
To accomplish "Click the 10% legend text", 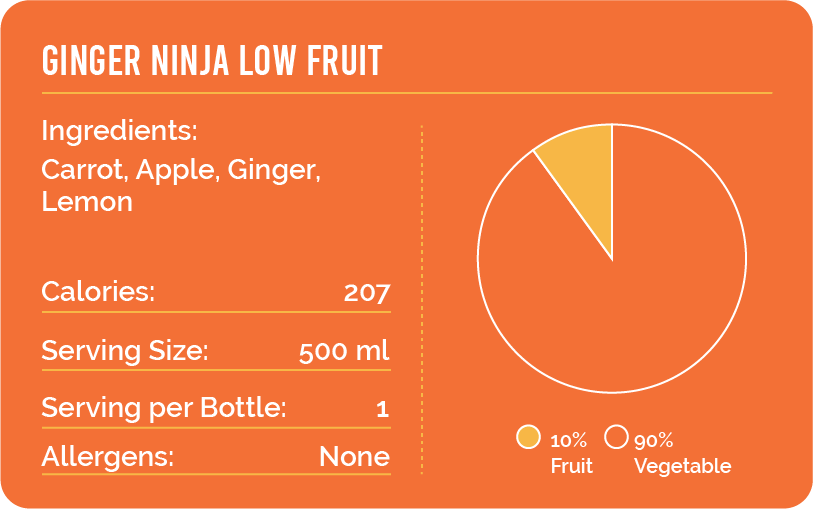I will [569, 440].
